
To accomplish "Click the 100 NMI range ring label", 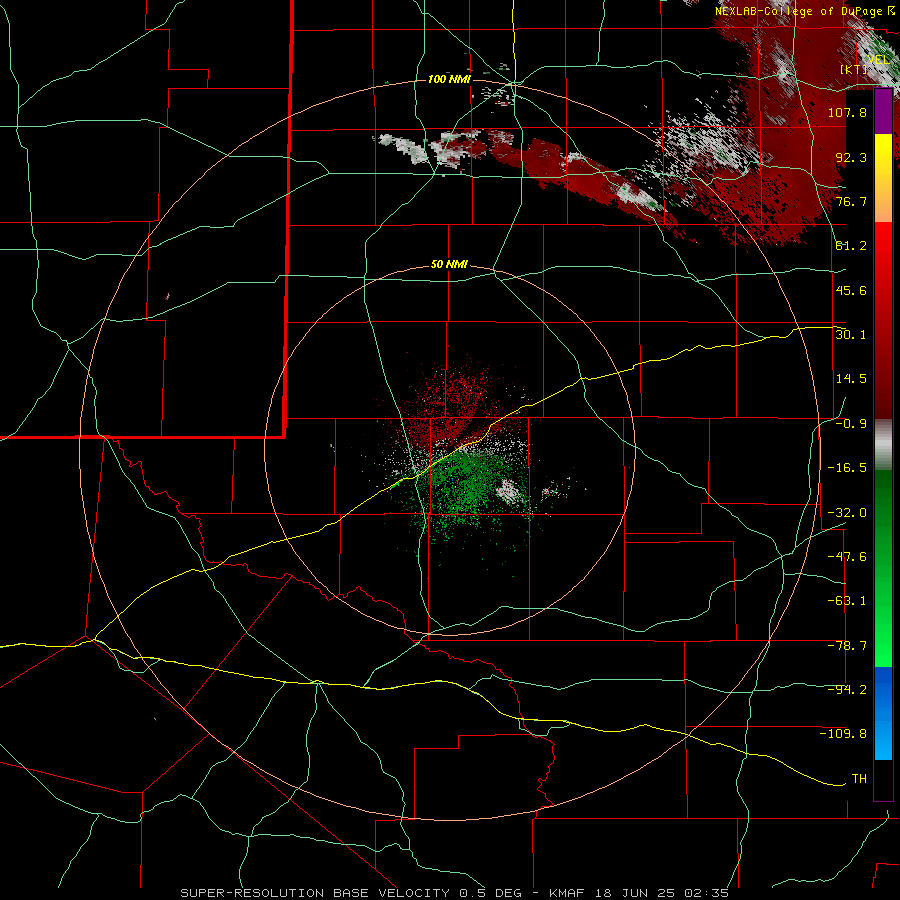I will 449,79.
